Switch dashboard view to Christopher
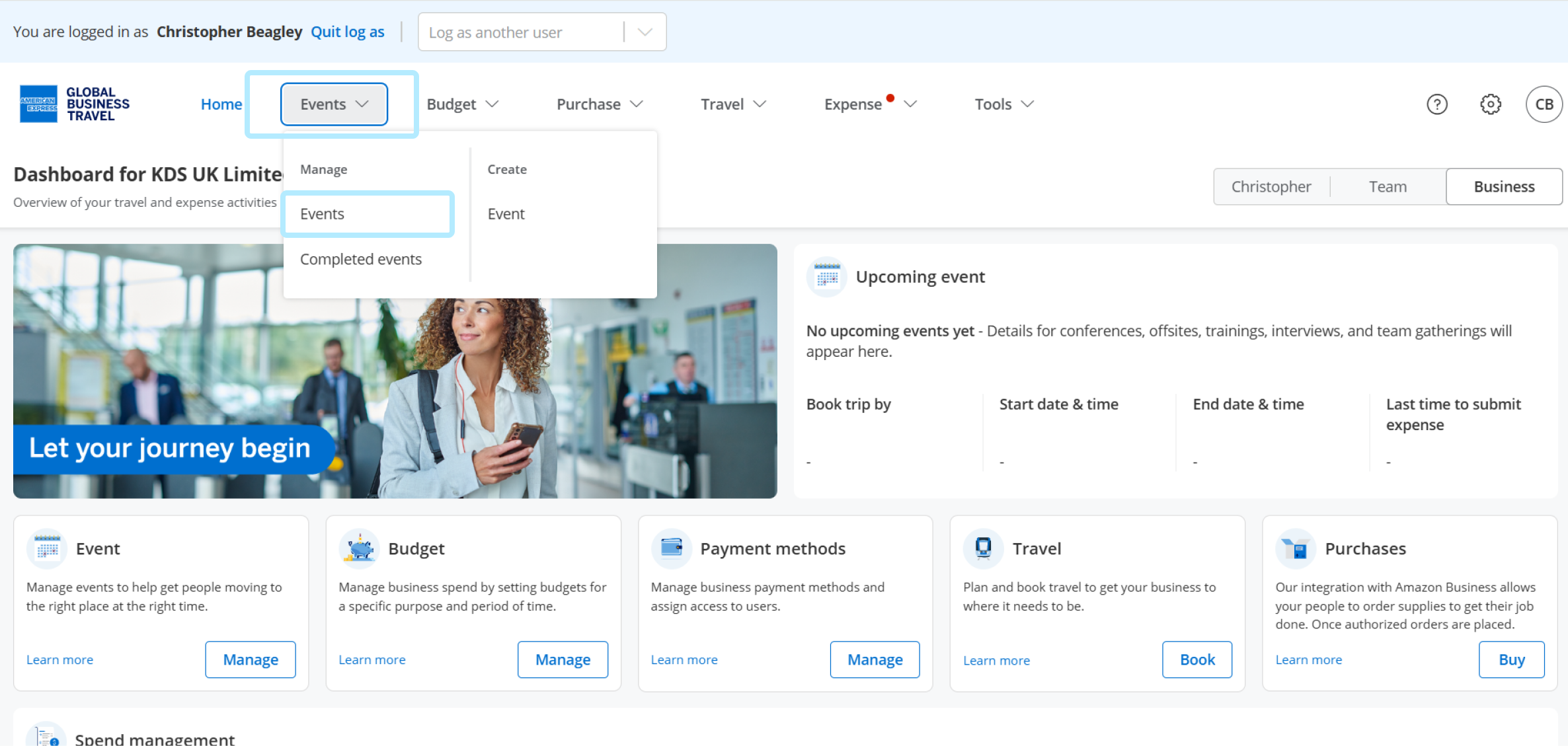This screenshot has height=746, width=1568. [1271, 187]
